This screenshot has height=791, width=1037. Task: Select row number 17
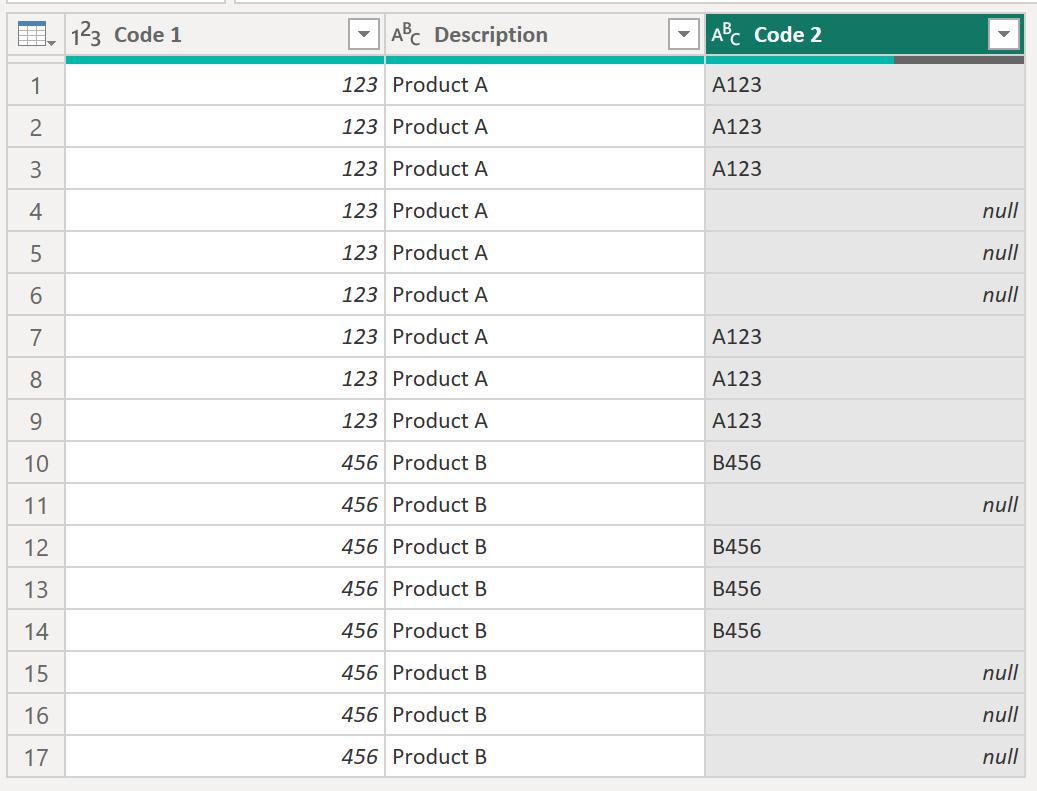(36, 757)
